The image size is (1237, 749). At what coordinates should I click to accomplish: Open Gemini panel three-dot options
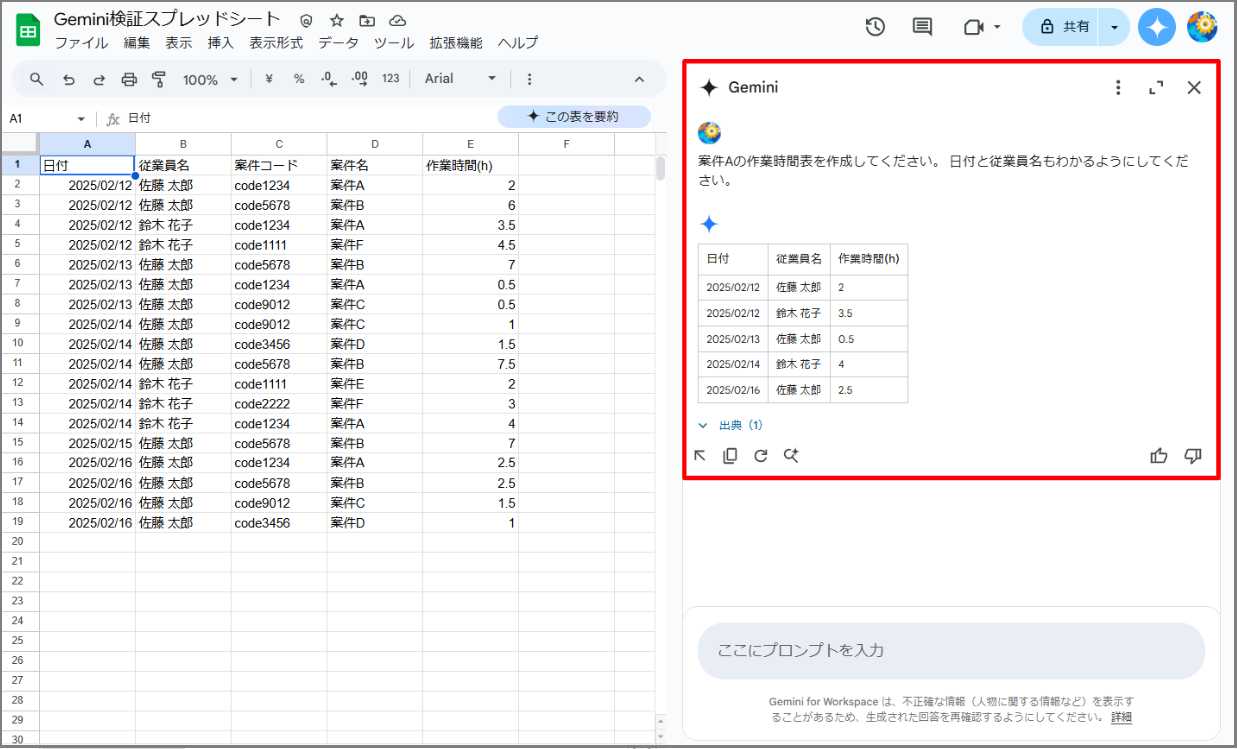click(1118, 88)
